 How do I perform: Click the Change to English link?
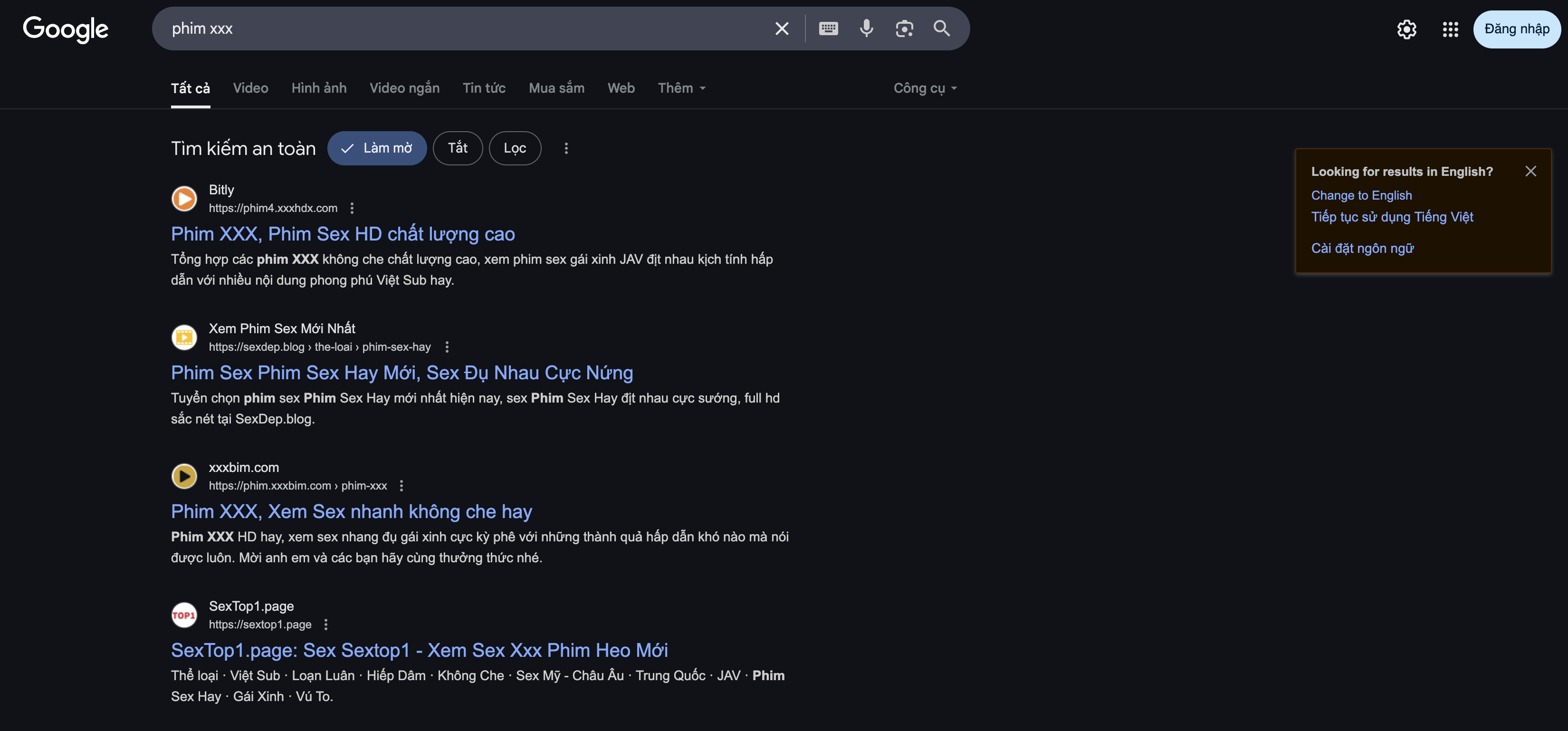[x=1361, y=195]
